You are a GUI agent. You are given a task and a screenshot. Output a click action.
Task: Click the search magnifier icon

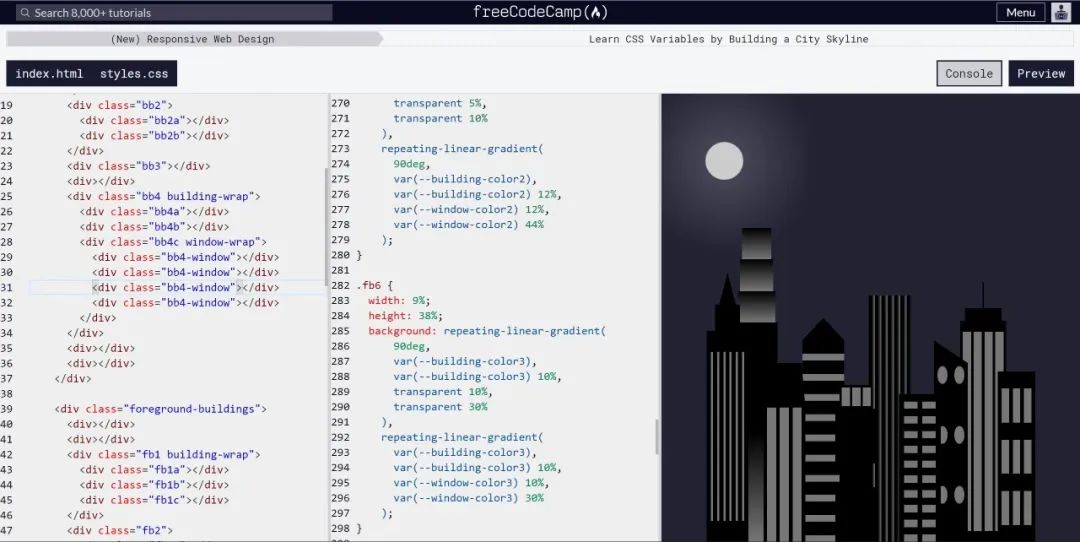[x=25, y=13]
